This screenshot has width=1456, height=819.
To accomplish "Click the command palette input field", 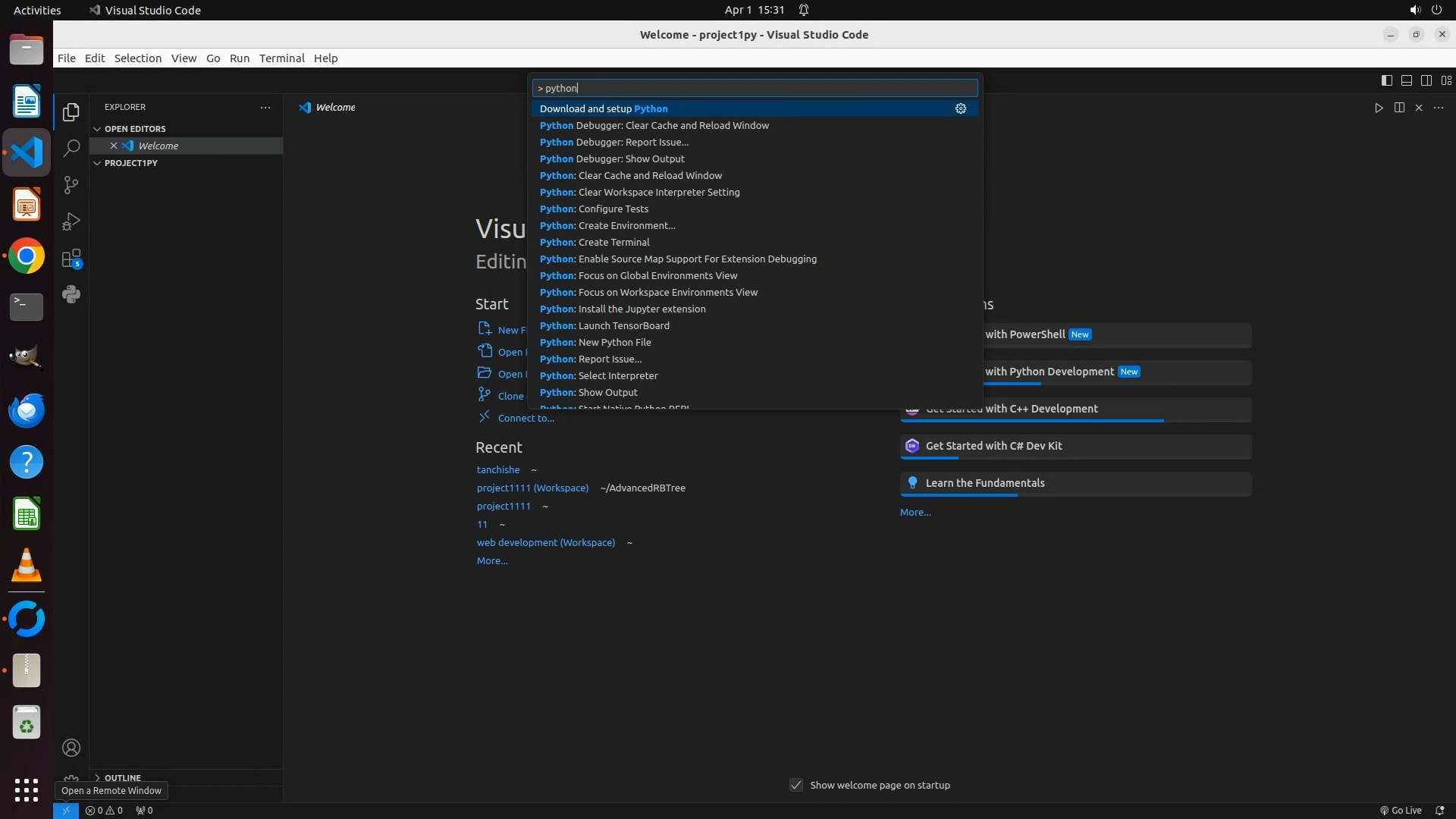I will (x=755, y=88).
